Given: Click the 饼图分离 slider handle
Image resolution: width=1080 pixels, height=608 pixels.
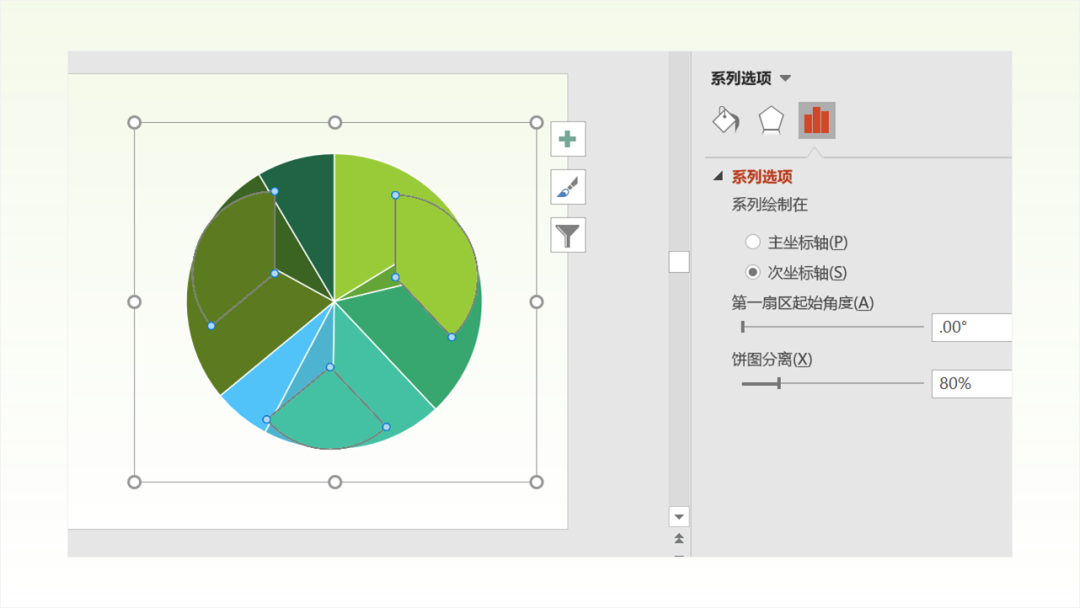Looking at the screenshot, I should pyautogui.click(x=779, y=383).
